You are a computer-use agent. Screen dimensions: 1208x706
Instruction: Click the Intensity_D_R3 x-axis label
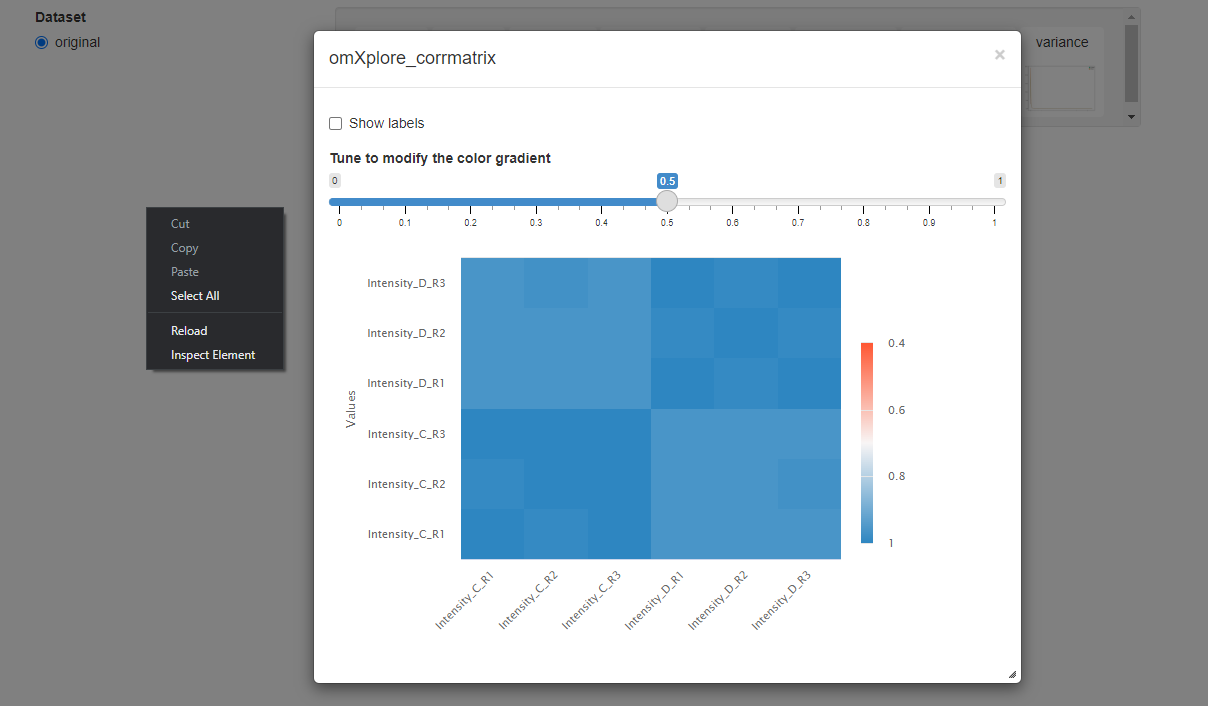[x=781, y=600]
